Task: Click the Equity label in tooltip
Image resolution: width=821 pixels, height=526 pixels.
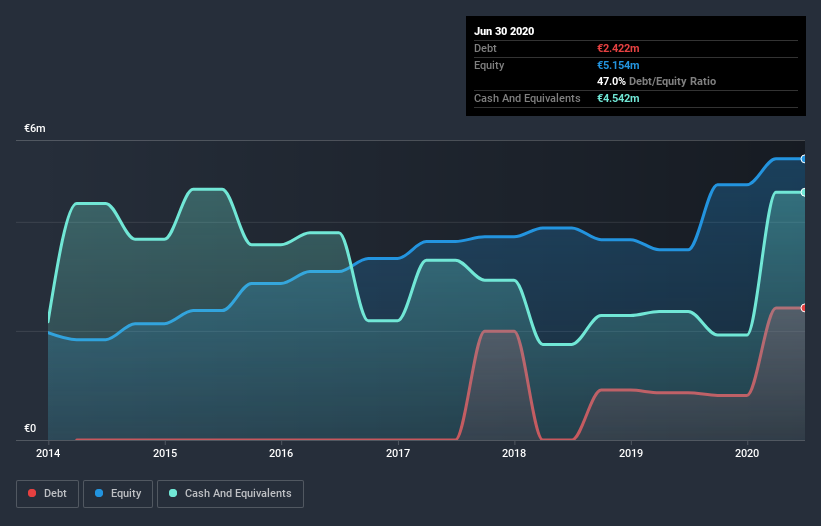Action: (489, 65)
